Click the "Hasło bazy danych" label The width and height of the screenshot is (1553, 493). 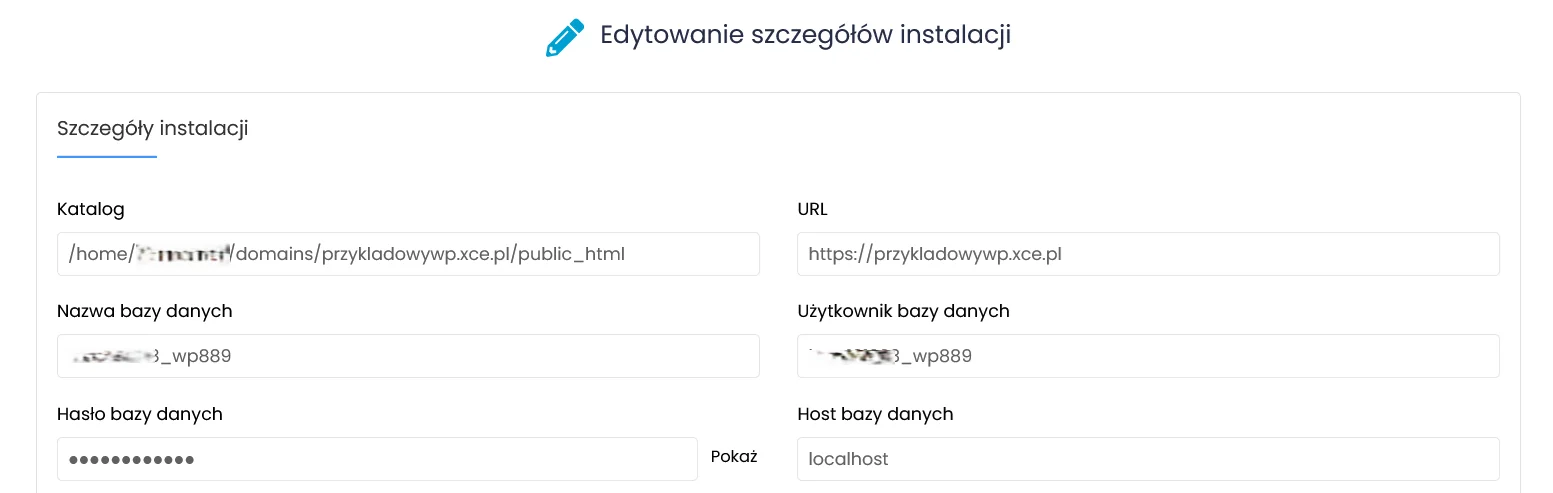pyautogui.click(x=140, y=413)
